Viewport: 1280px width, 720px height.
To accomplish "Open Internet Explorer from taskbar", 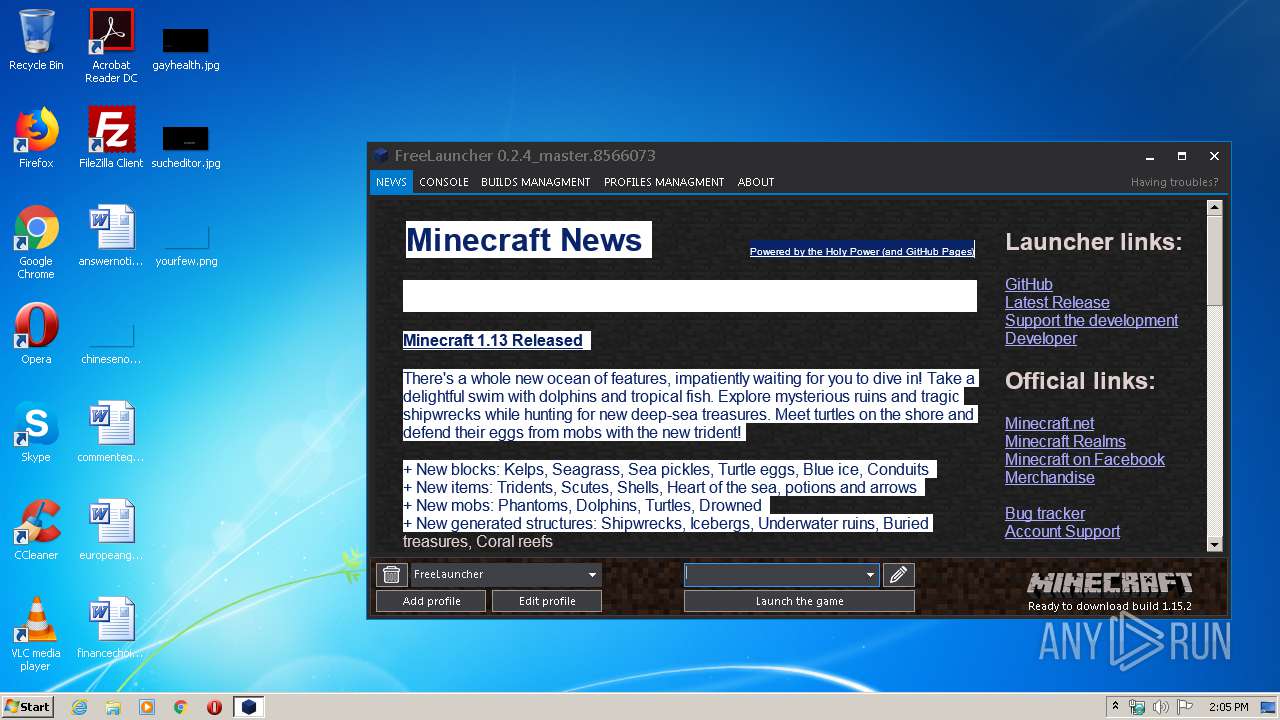I will (x=79, y=707).
